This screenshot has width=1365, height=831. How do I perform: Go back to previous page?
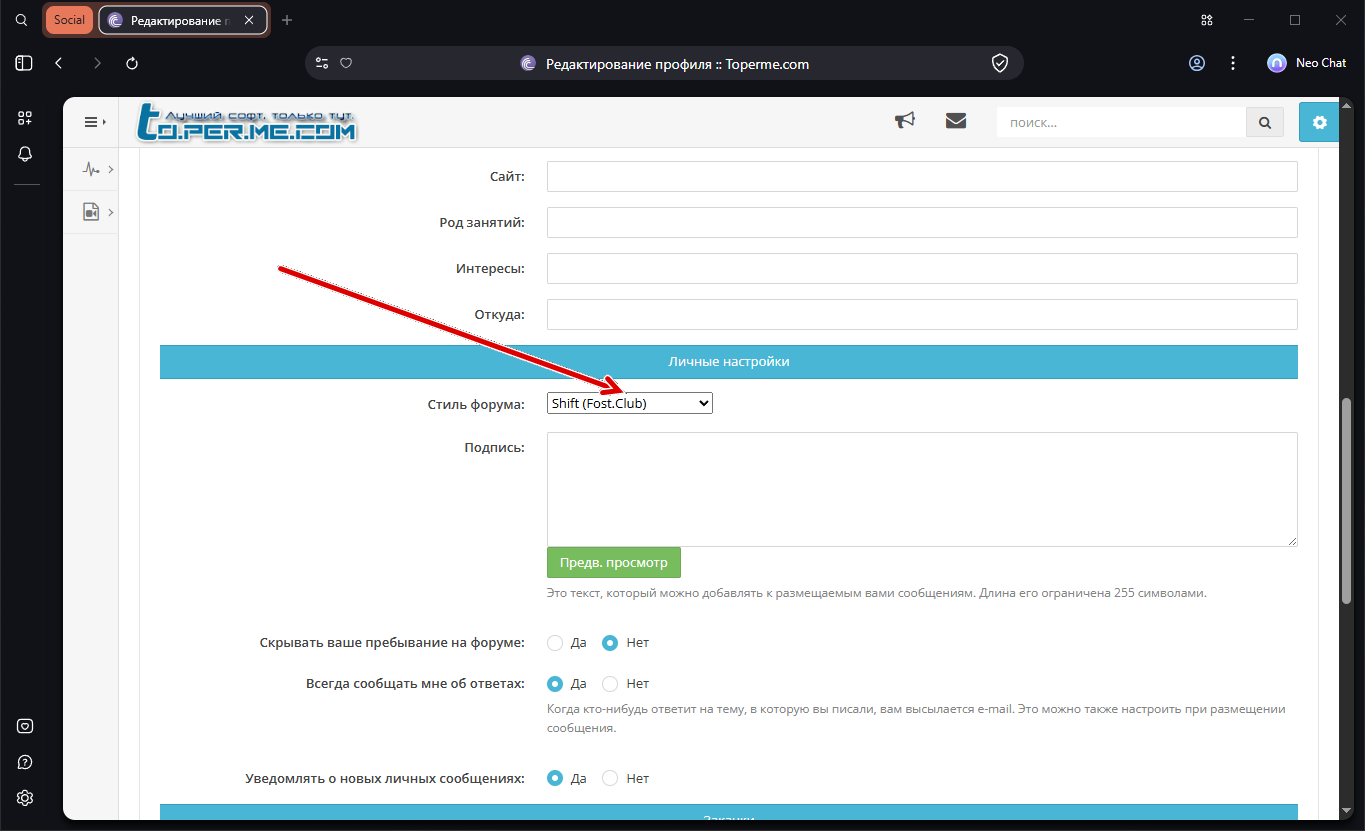point(59,63)
